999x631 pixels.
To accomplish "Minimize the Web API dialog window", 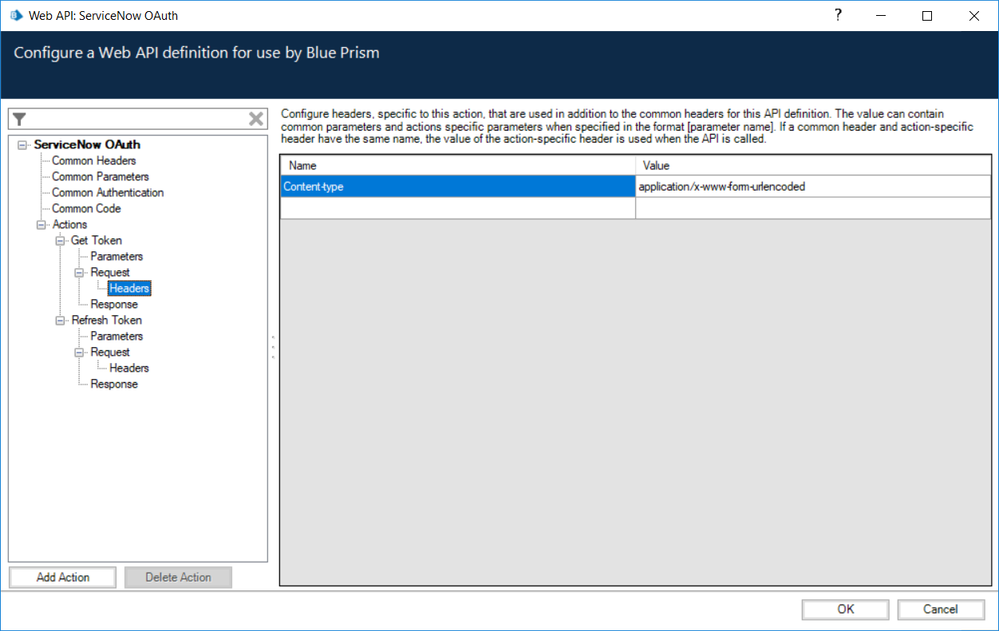I will point(880,16).
